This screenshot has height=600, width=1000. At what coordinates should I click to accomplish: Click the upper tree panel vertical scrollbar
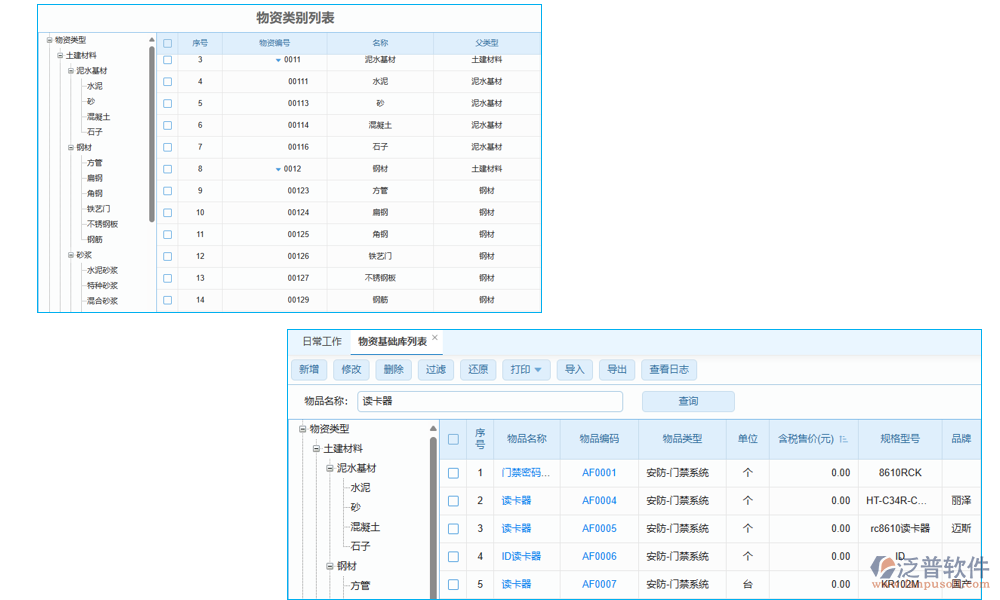pos(152,130)
